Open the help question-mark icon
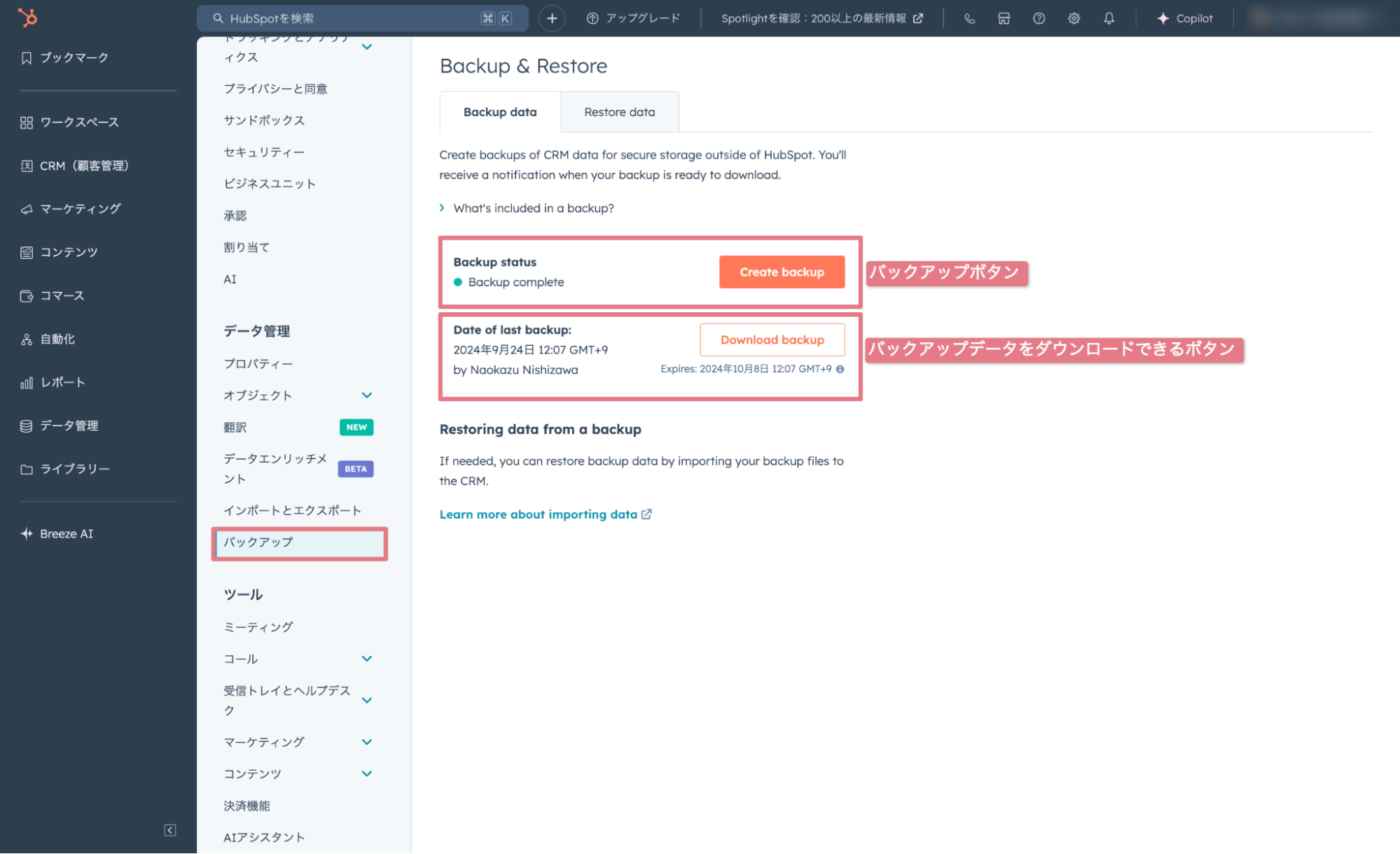This screenshot has width=1400, height=854. 1039,19
